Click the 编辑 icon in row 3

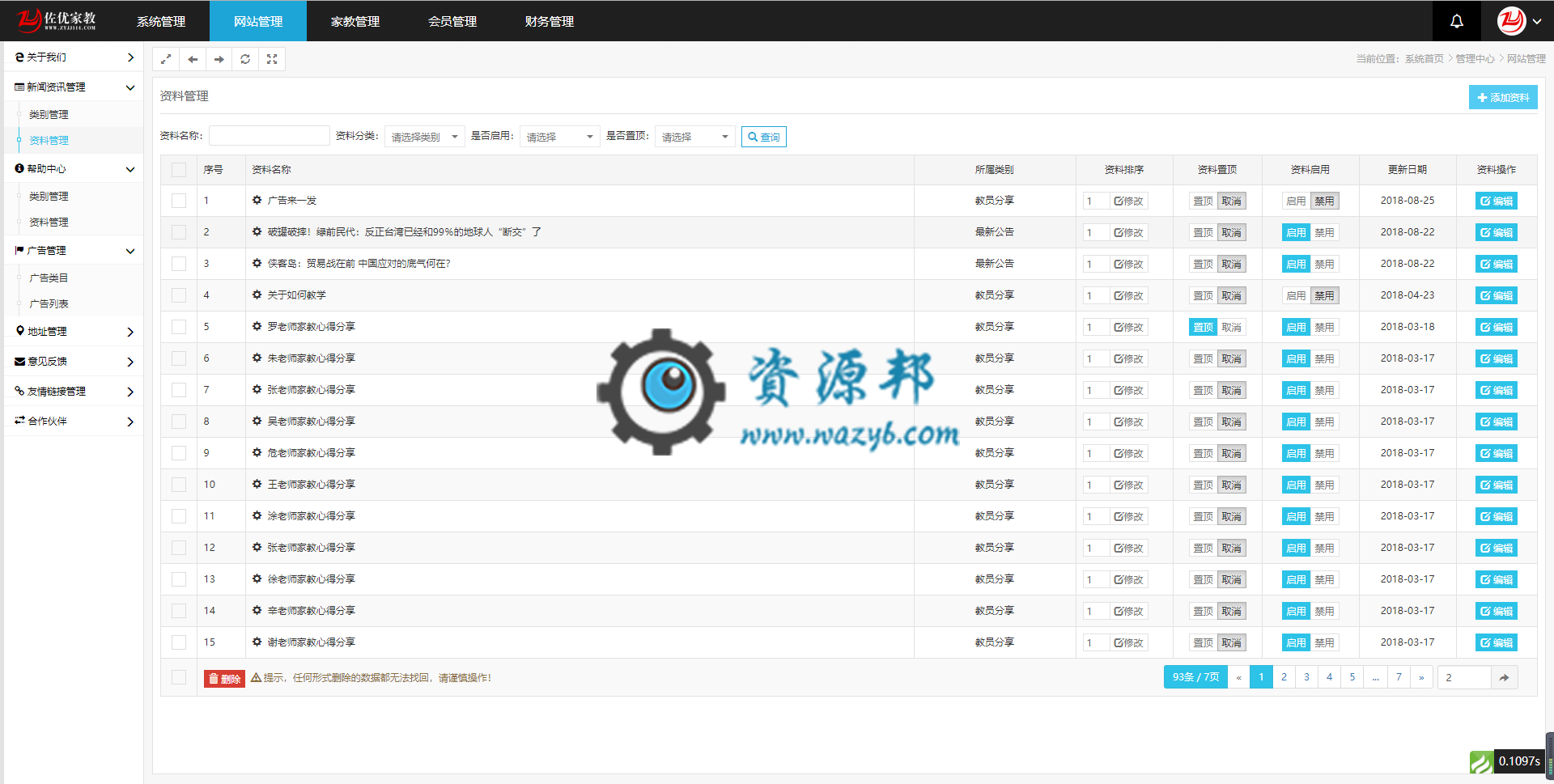coord(1496,264)
